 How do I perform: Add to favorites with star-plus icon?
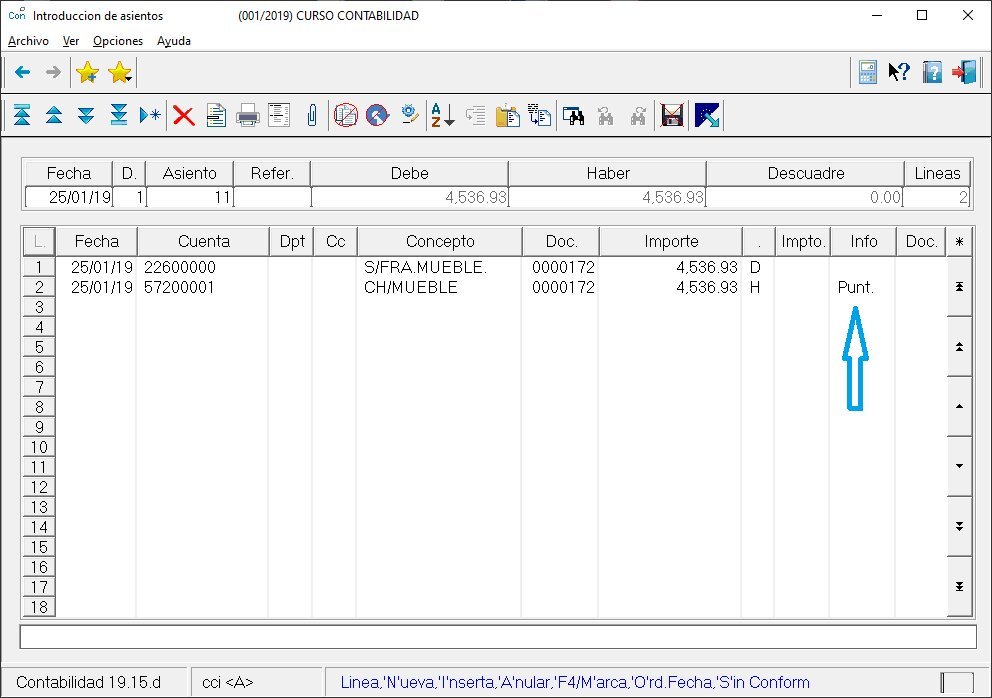(x=87, y=72)
